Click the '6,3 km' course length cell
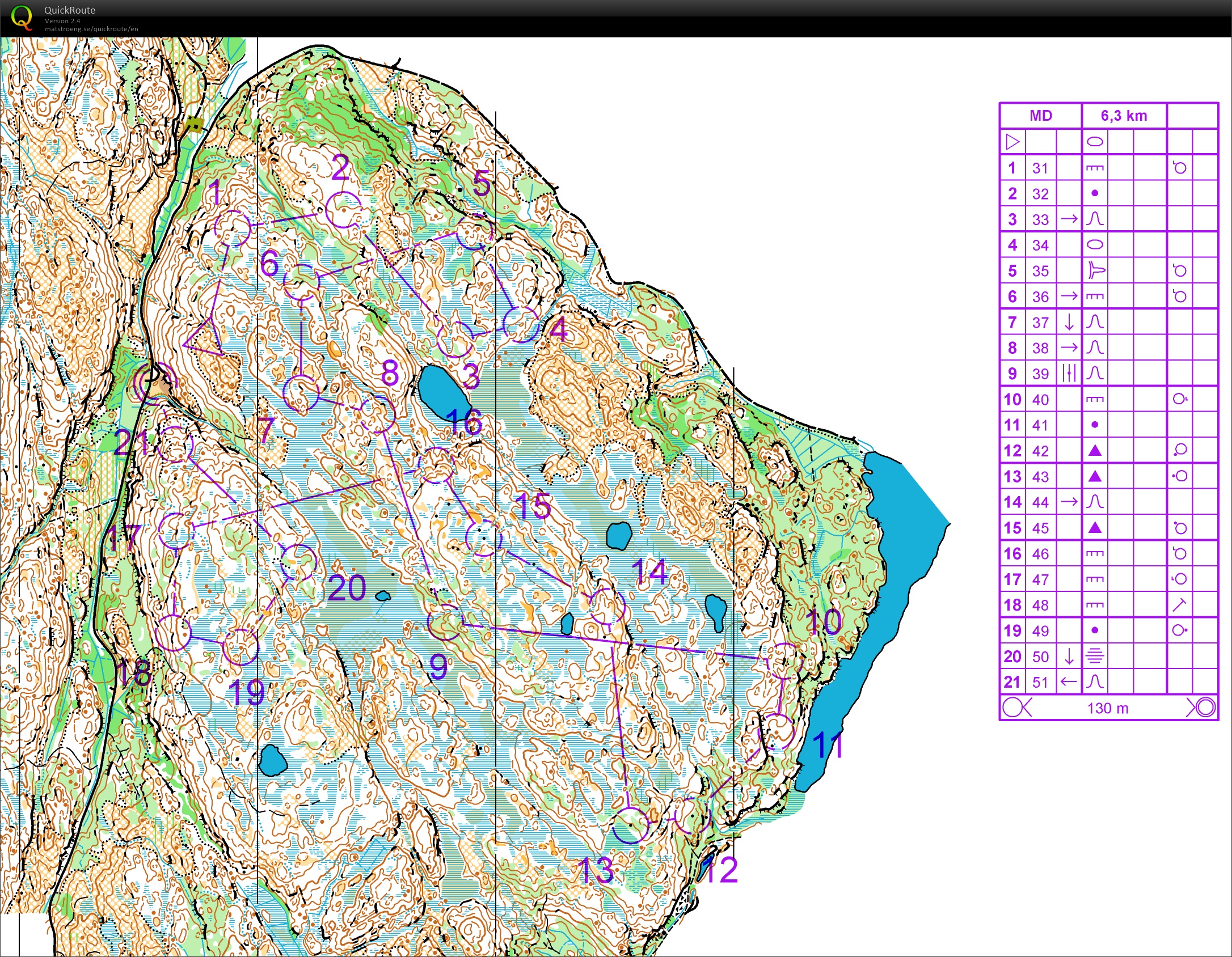 click(x=1124, y=116)
